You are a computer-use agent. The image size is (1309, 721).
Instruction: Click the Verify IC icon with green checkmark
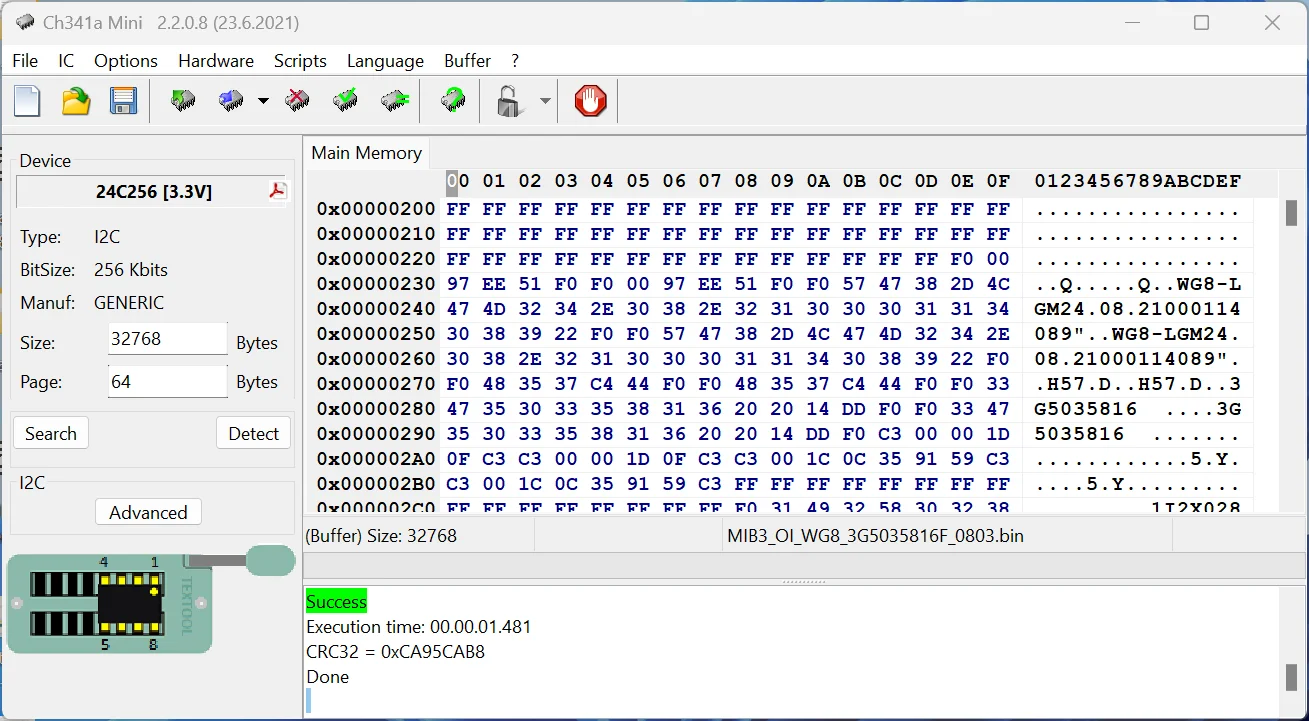tap(346, 101)
